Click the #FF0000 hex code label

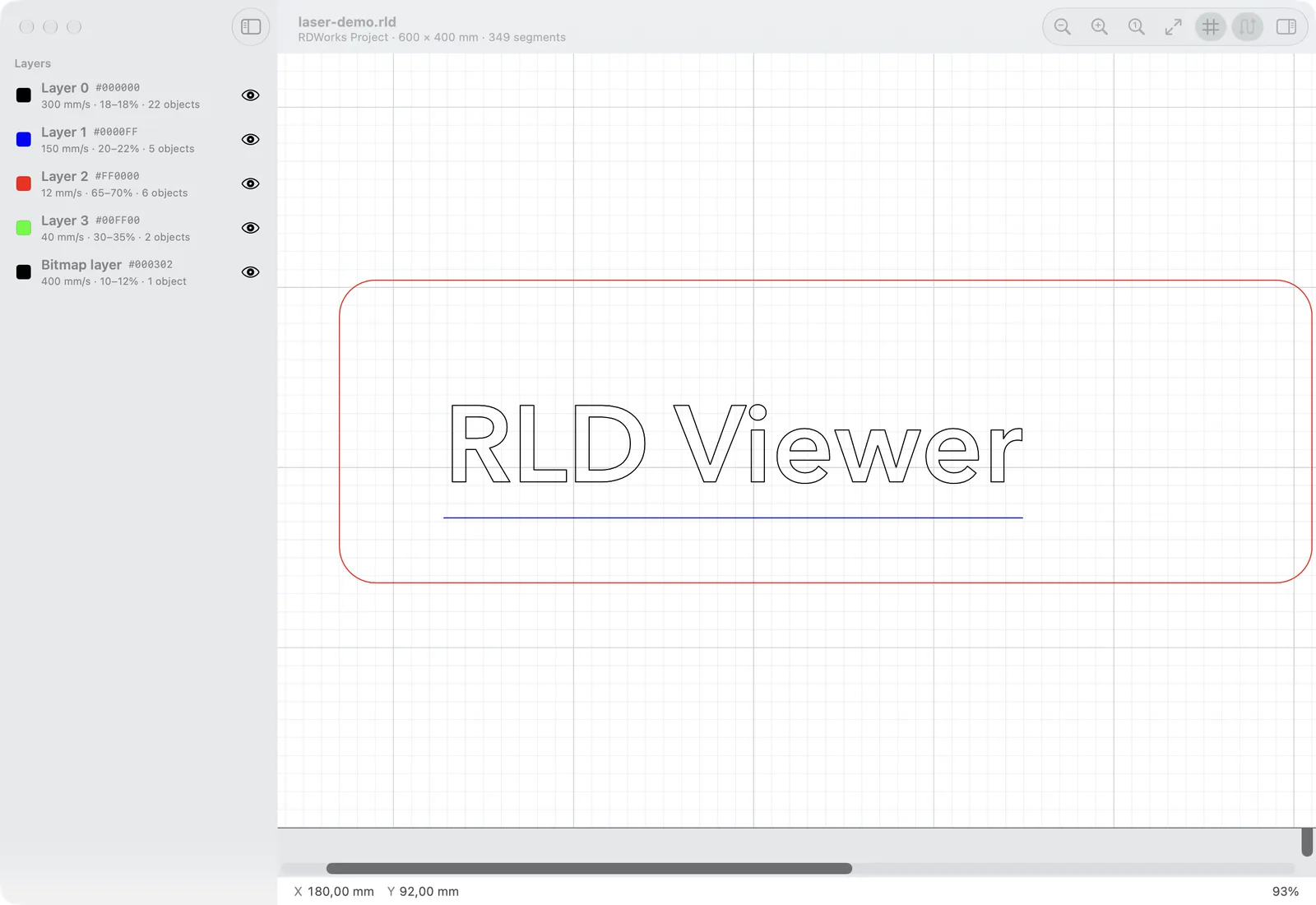tap(118, 176)
